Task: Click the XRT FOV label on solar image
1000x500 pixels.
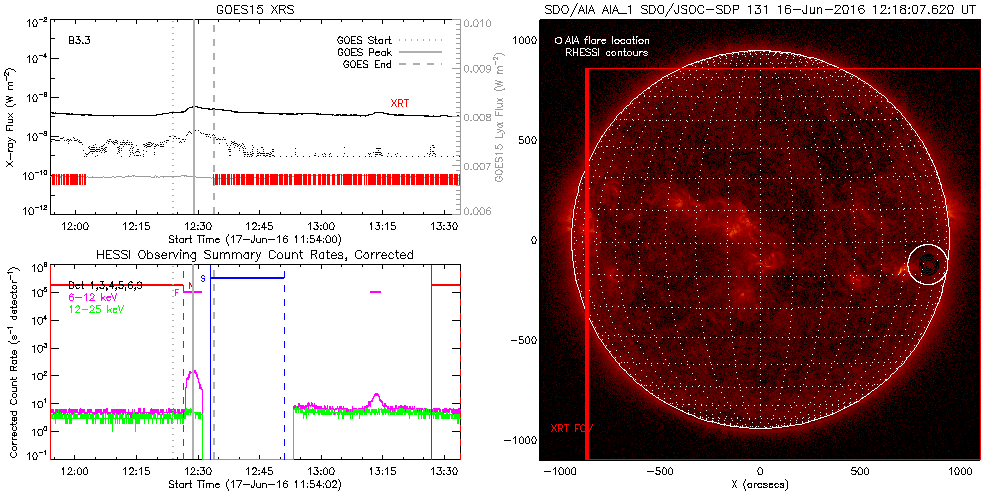Action: [x=572, y=428]
